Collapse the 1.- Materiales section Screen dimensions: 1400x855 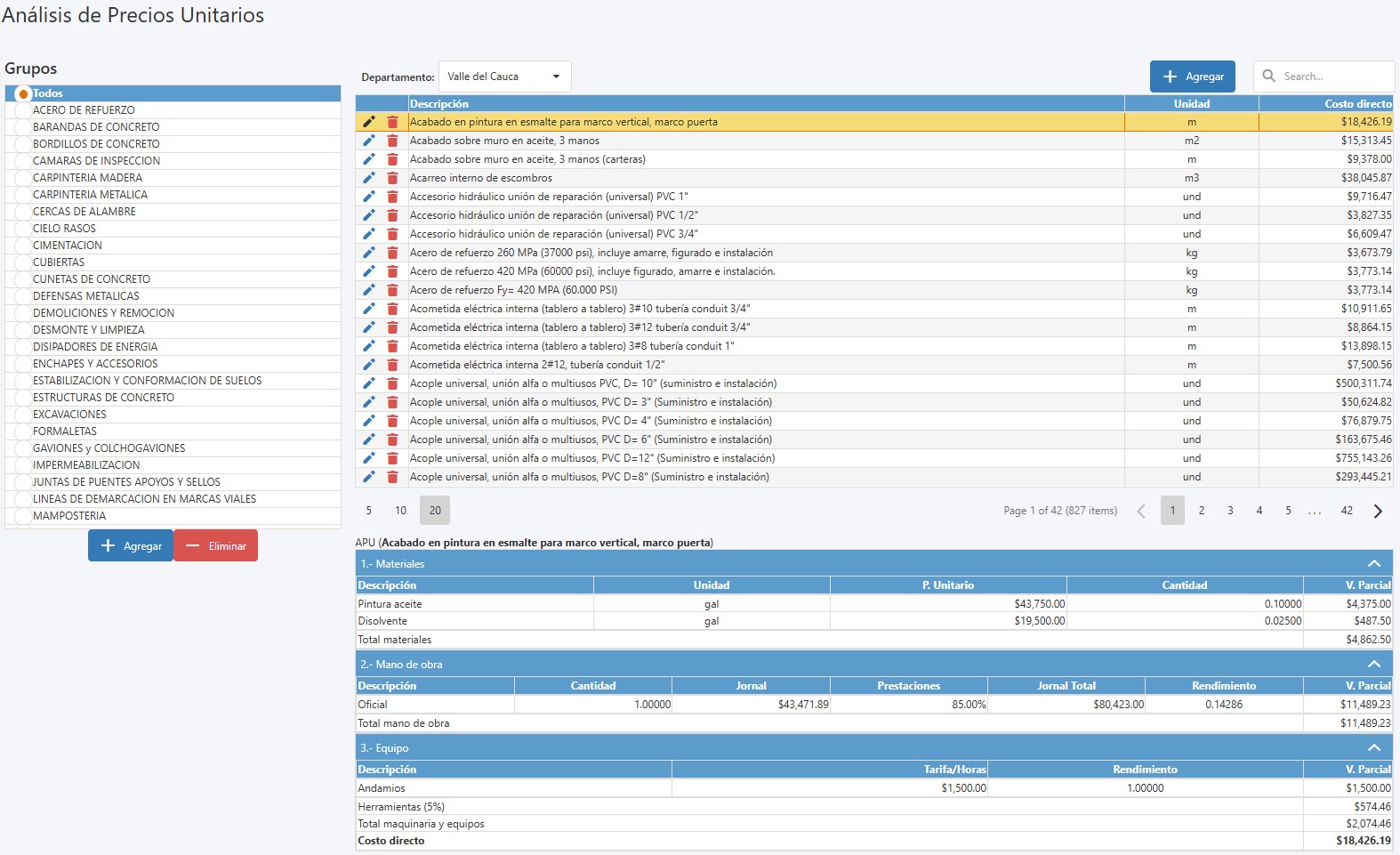1373,564
